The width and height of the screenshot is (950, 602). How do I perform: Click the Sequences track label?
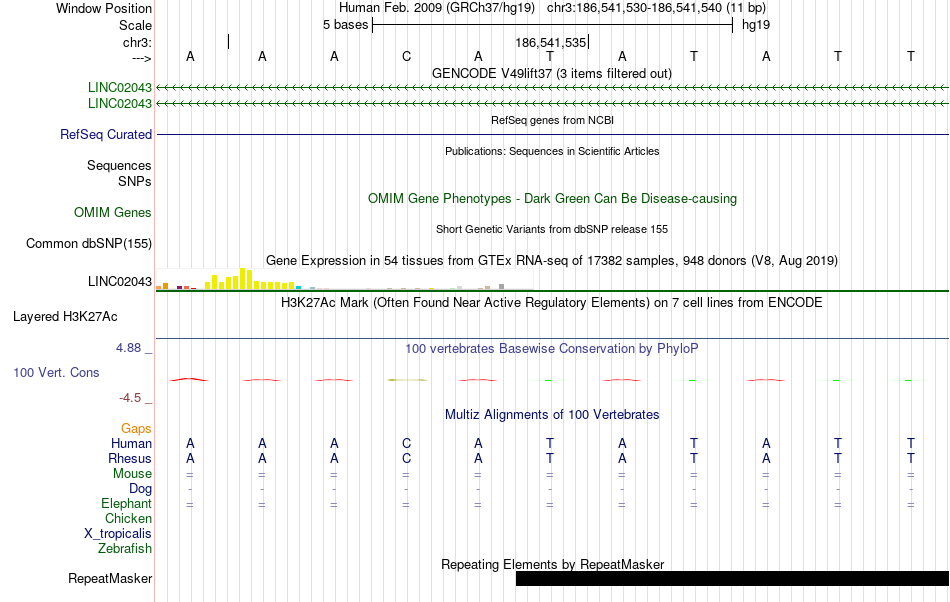(119, 165)
